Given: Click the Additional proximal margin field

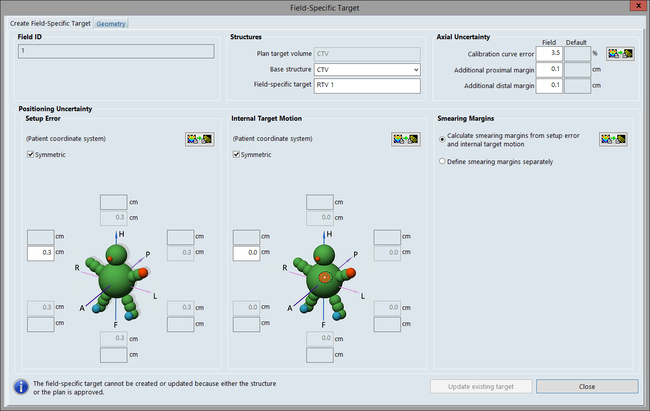Looking at the screenshot, I should point(548,69).
